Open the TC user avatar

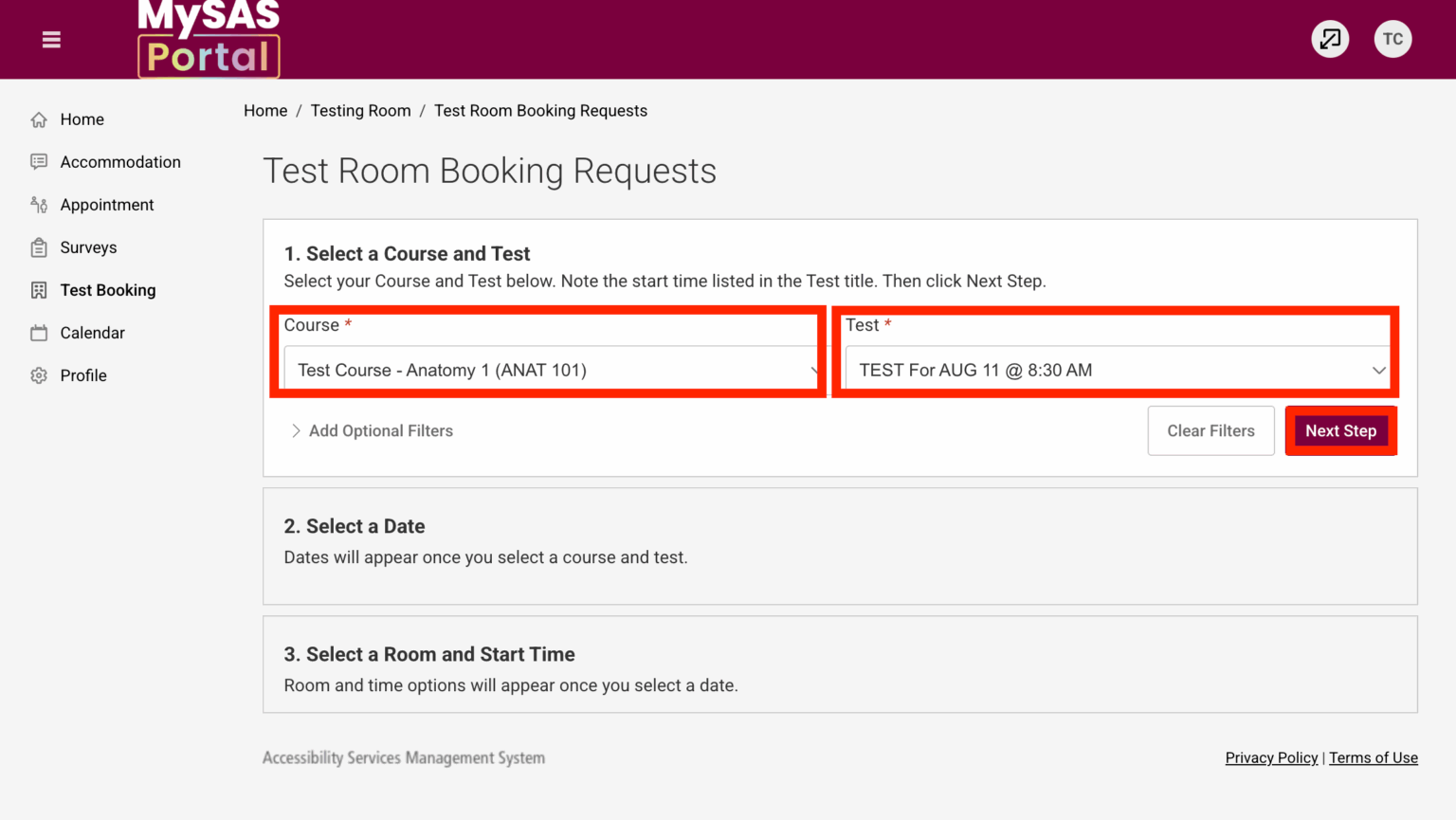coord(1392,39)
